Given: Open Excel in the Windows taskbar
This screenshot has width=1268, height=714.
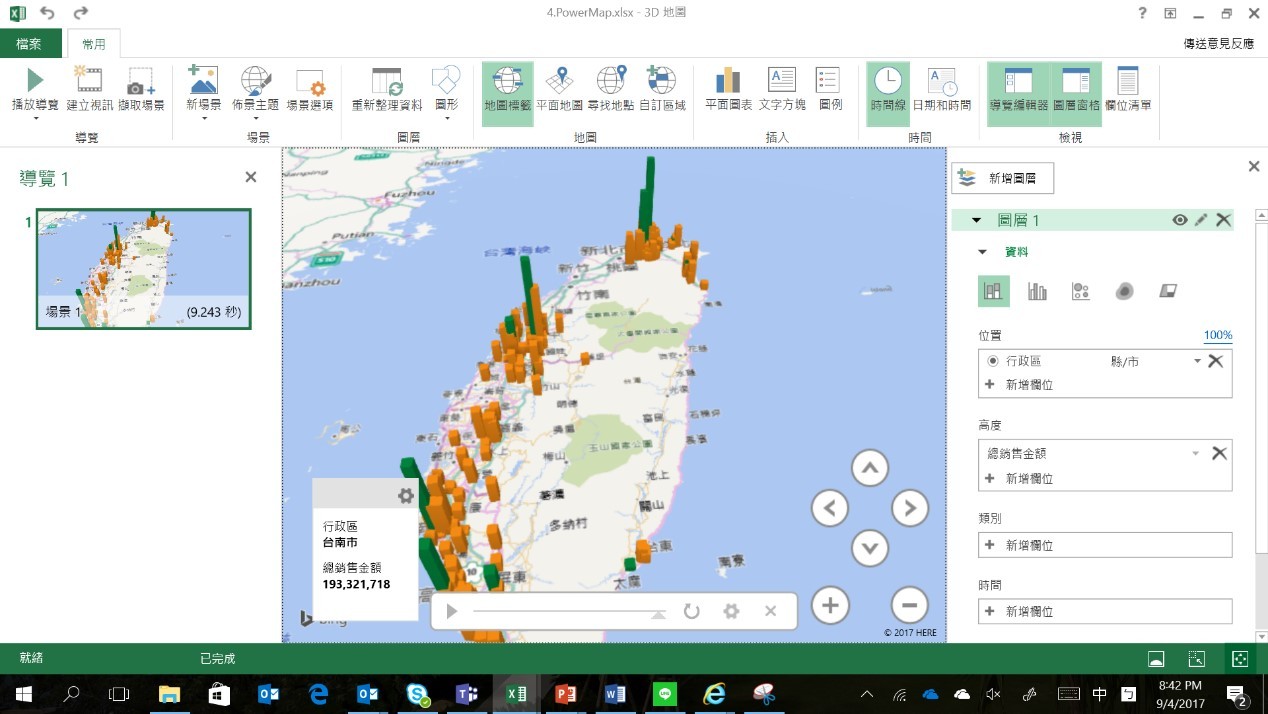Looking at the screenshot, I should coord(516,693).
